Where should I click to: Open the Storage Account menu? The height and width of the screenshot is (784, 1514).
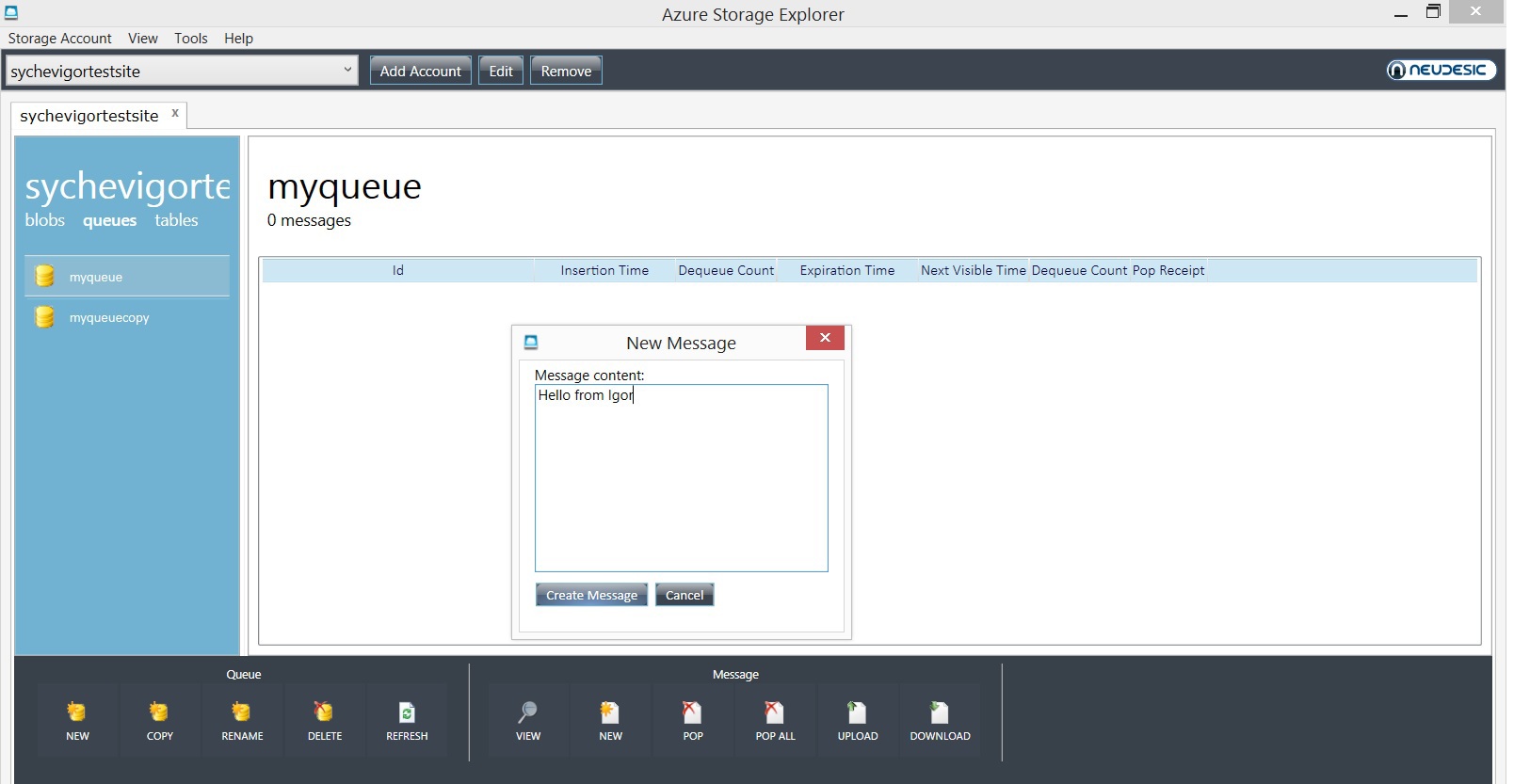60,39
